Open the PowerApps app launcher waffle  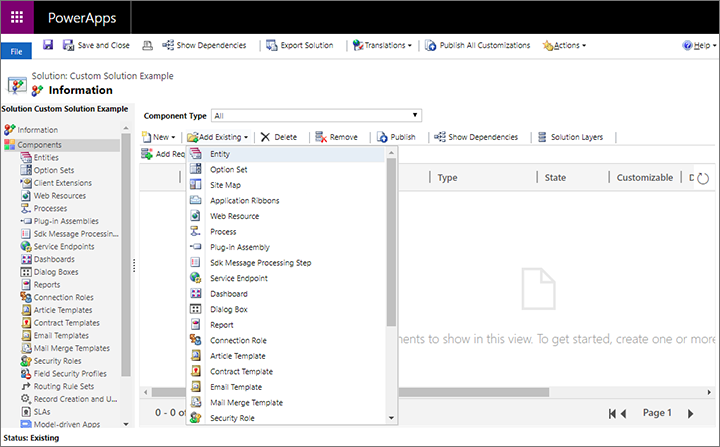(x=17, y=17)
